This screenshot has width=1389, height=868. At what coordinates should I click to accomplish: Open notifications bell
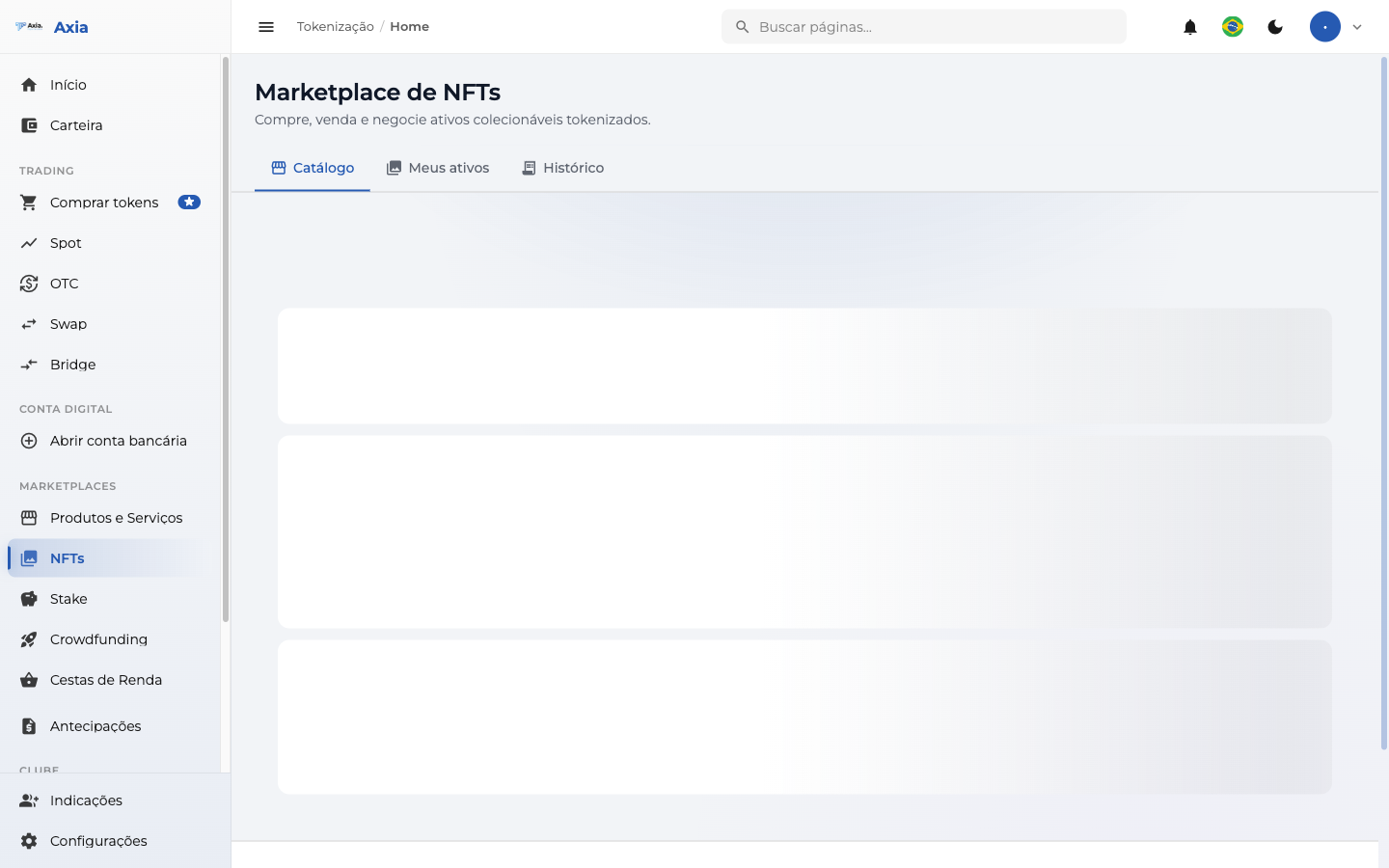pos(1190,27)
